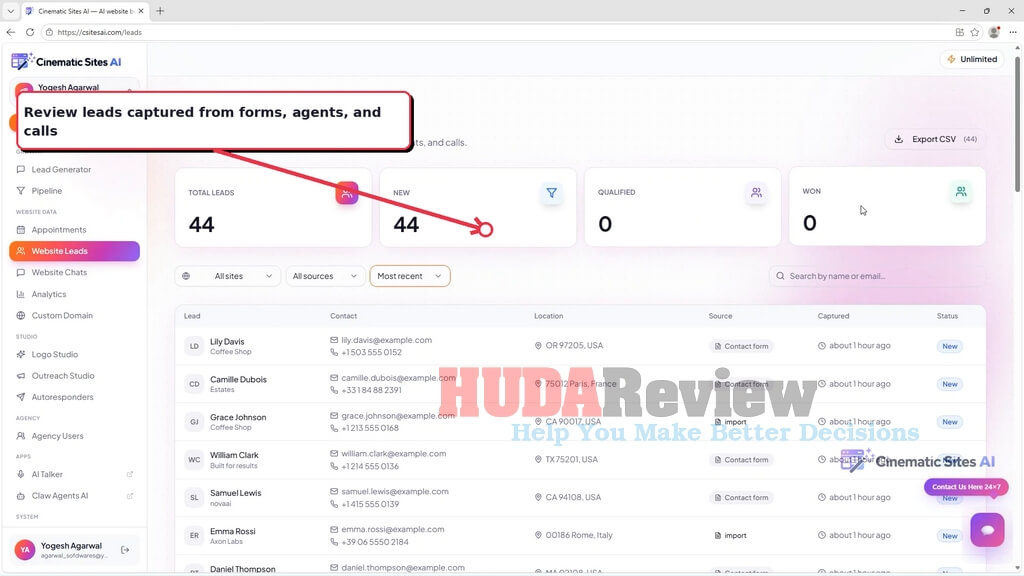Open Lily Davis lead entry
This screenshot has width=1024, height=576.
pyautogui.click(x=580, y=346)
